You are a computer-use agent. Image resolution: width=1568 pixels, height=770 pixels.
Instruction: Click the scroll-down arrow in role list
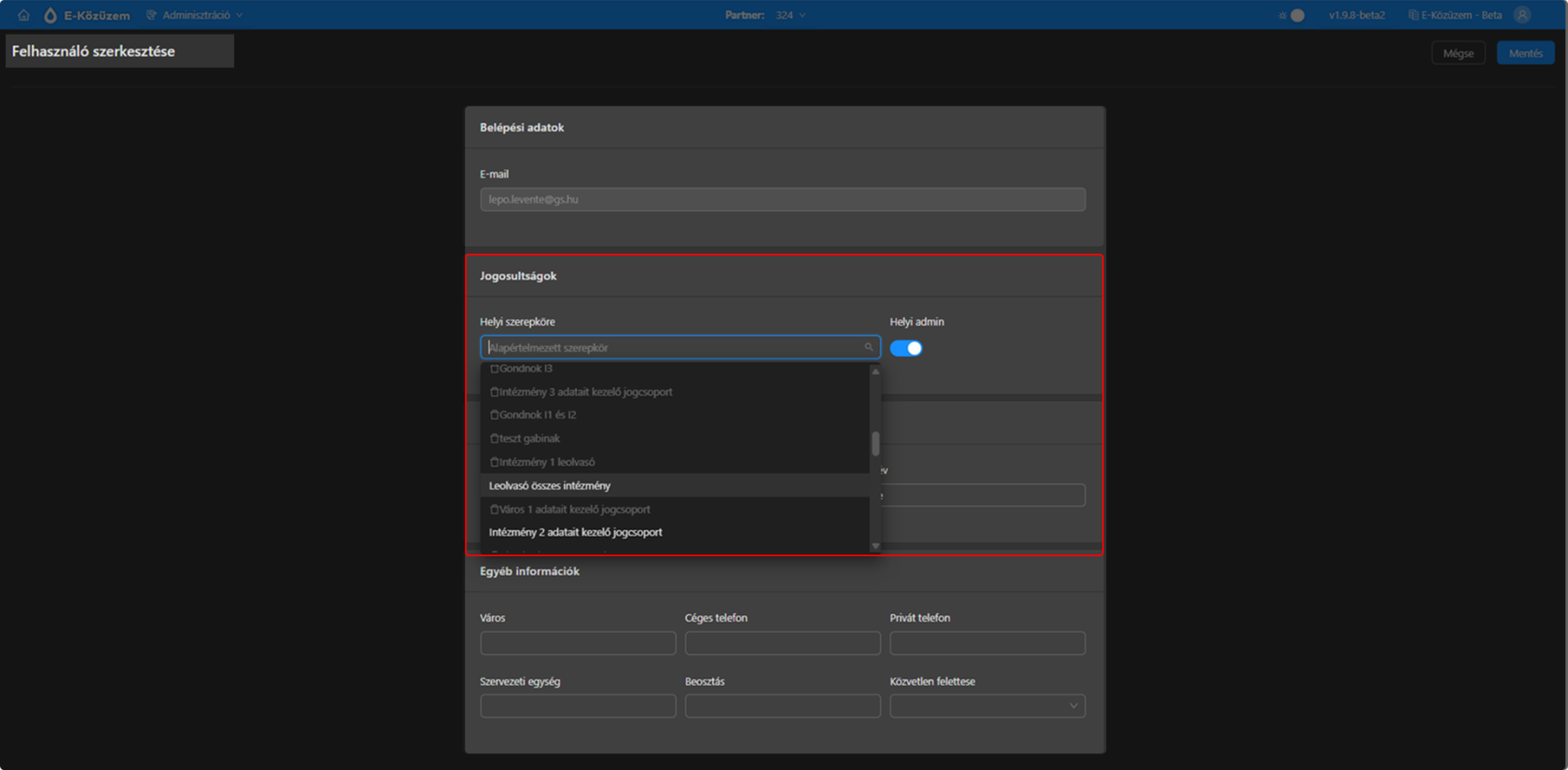click(x=875, y=546)
